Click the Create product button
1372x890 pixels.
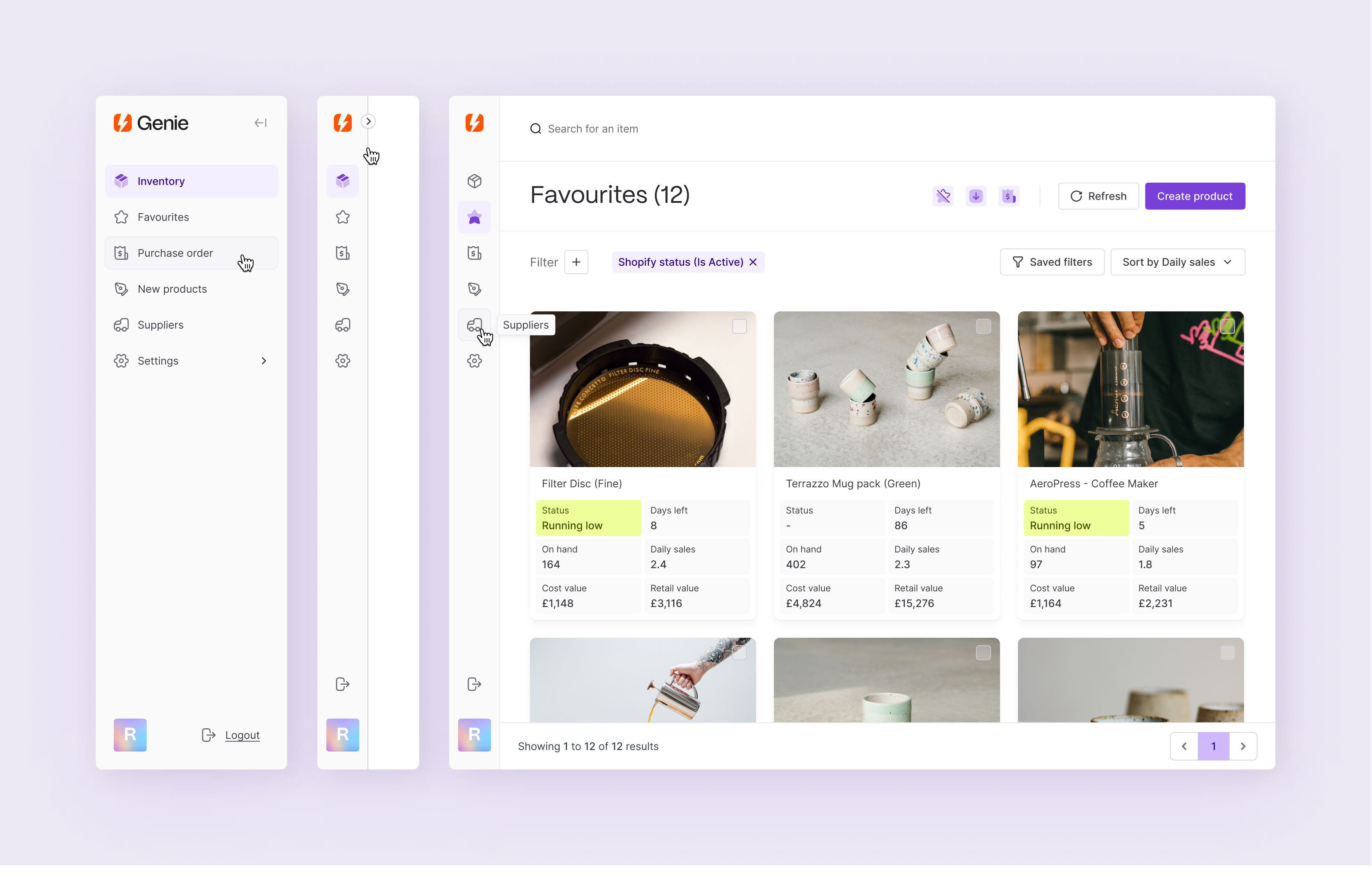click(1195, 196)
